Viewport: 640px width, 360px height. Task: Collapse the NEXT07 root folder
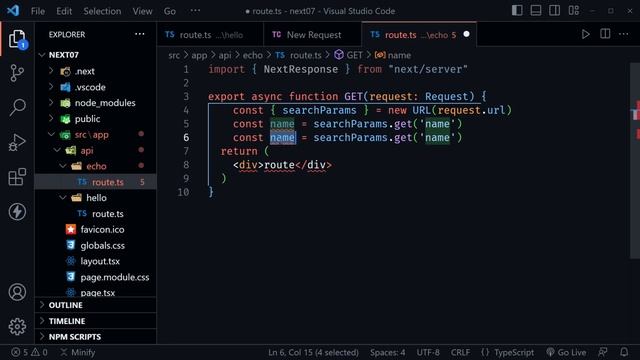pyautogui.click(x=96, y=55)
